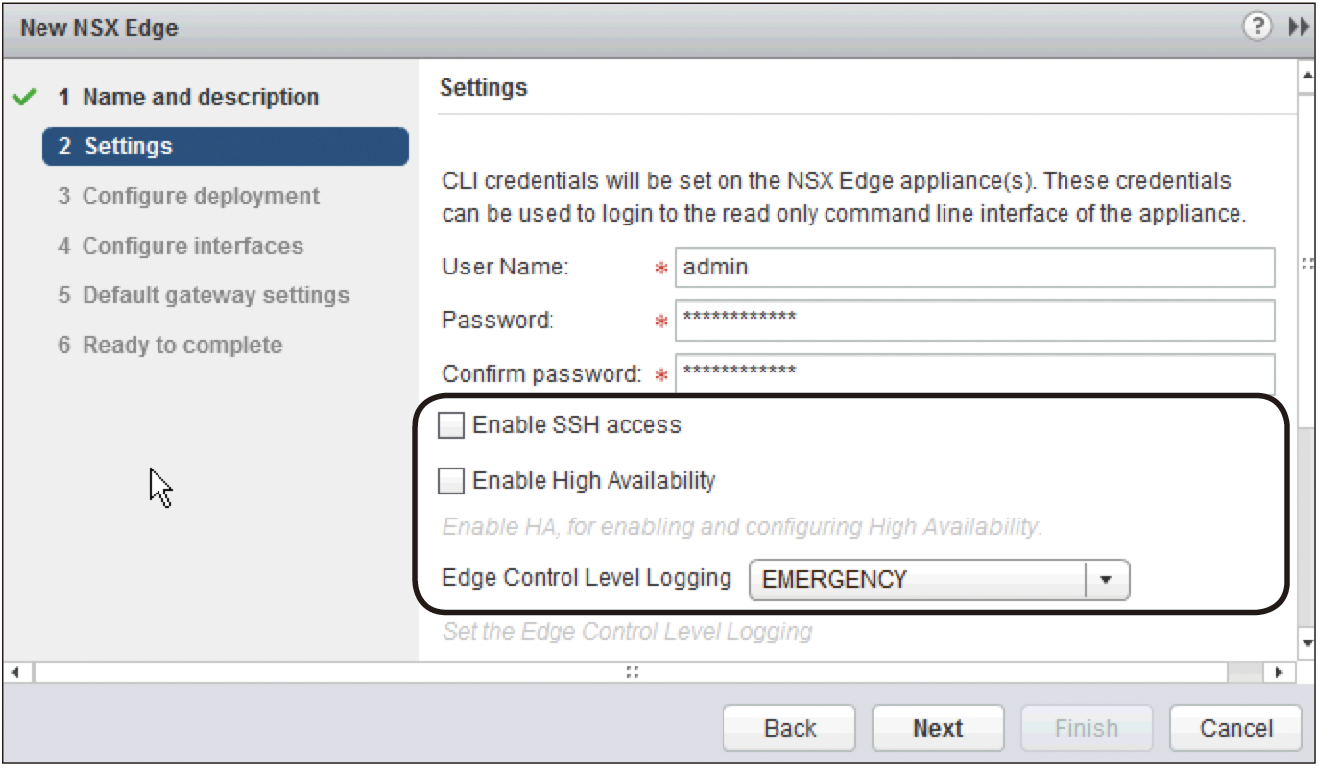The width and height of the screenshot is (1319, 768).
Task: Enable SSH access checkbox
Action: point(452,426)
